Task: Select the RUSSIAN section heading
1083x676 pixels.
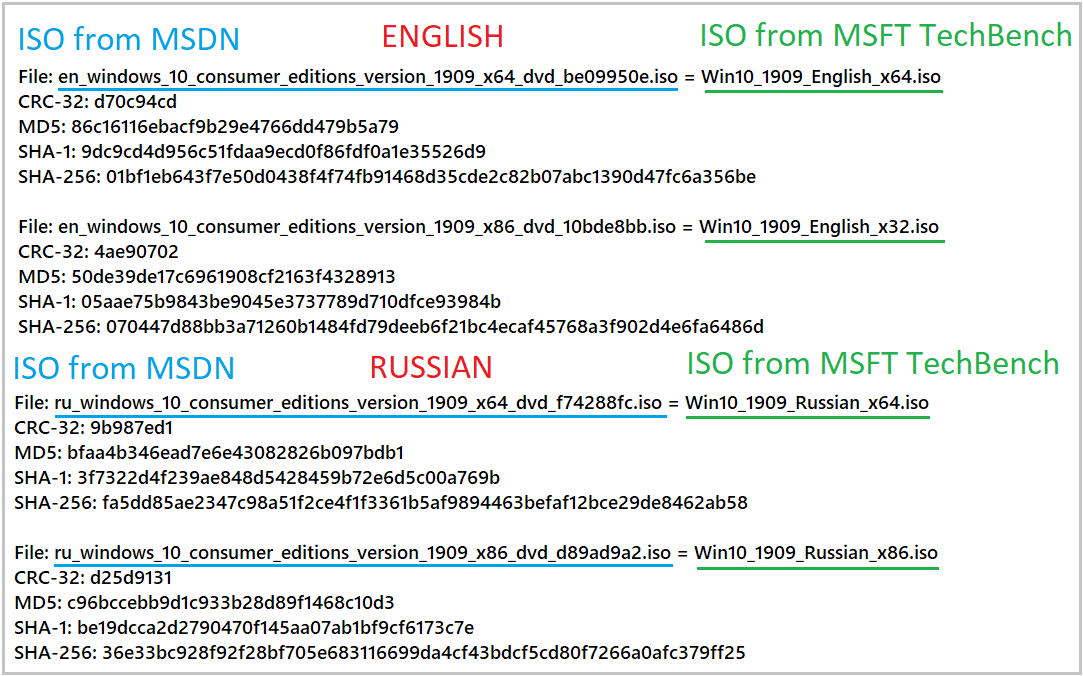Action: point(430,364)
